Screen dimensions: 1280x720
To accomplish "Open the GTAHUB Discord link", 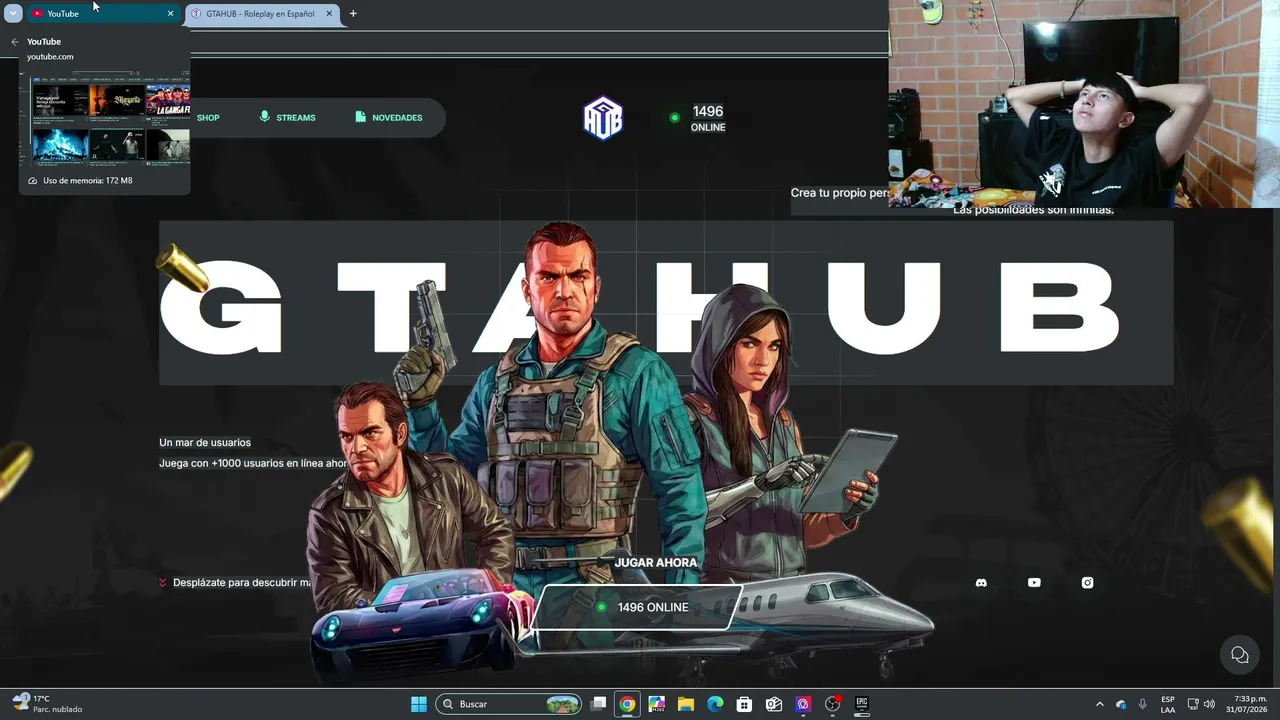I will coord(981,583).
